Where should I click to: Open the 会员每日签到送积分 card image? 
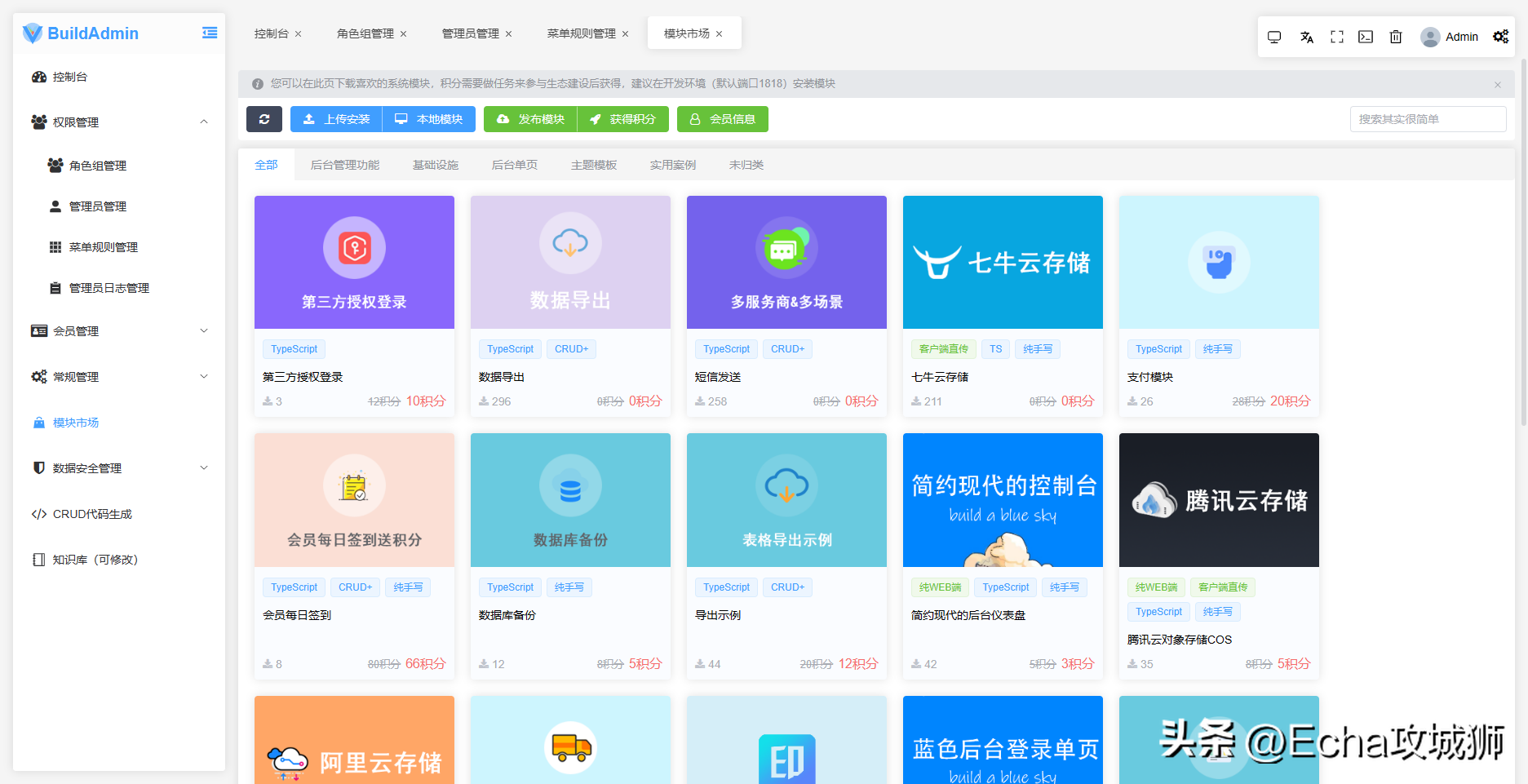[x=354, y=500]
